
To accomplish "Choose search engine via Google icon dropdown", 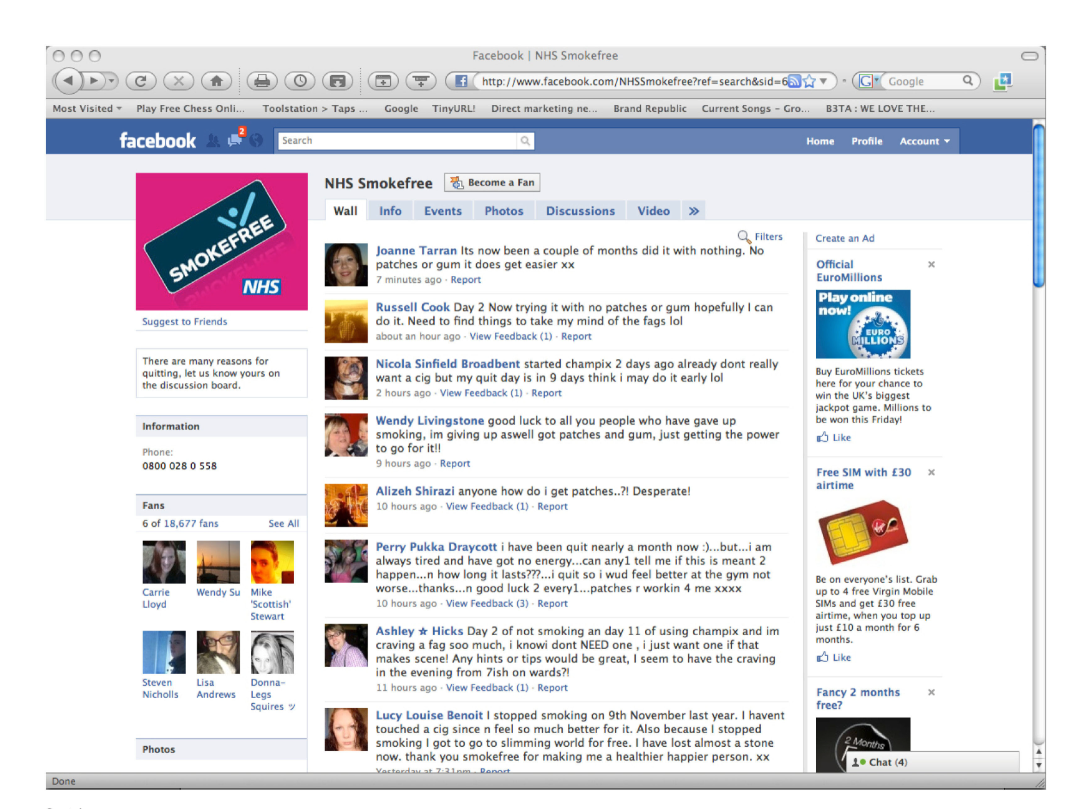I will point(868,81).
